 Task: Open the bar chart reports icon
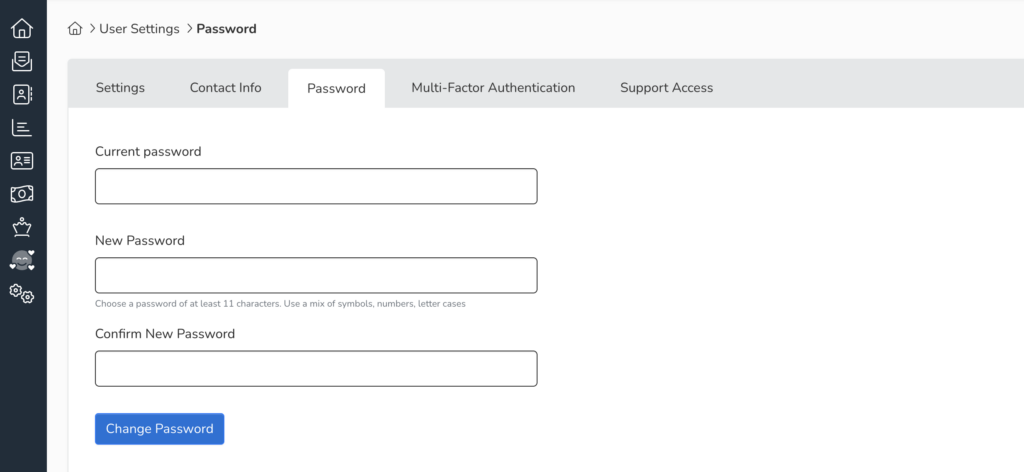click(22, 128)
